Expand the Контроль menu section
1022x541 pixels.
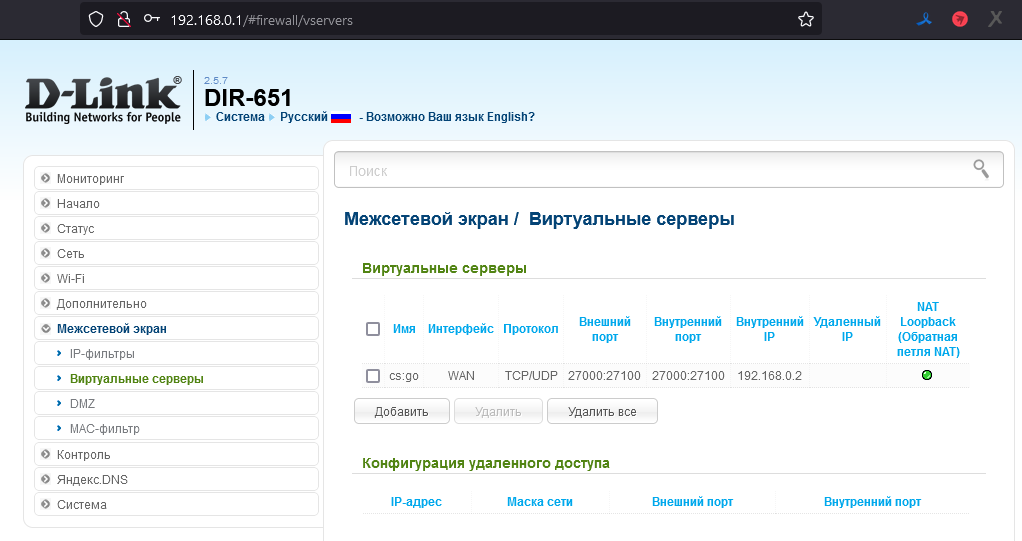176,454
